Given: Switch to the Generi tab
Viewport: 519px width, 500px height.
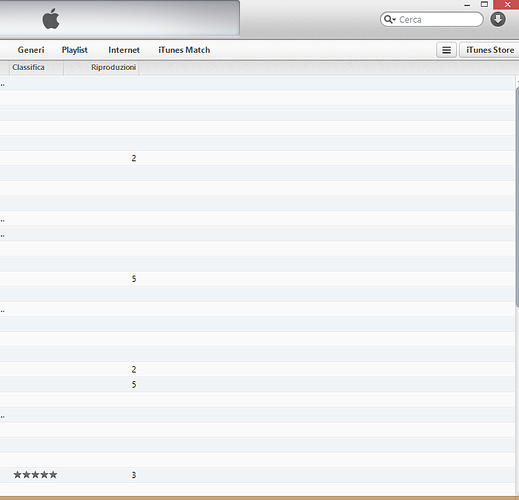Looking at the screenshot, I should 31,50.
